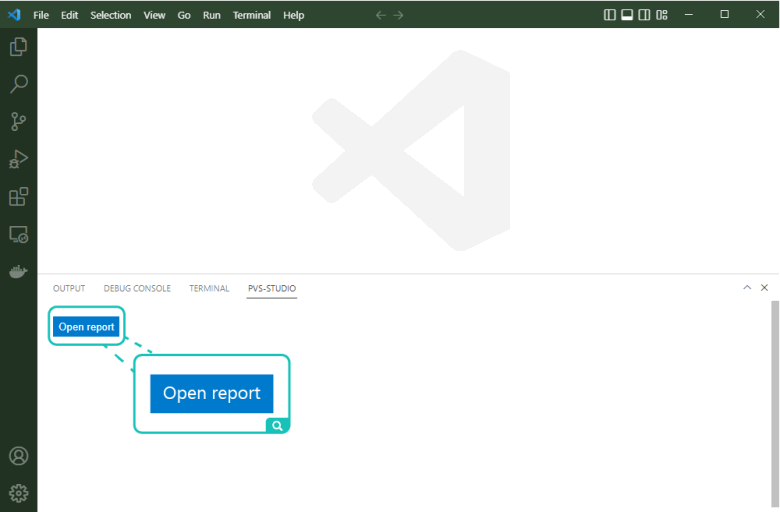Go back using the left arrow

[x=381, y=15]
